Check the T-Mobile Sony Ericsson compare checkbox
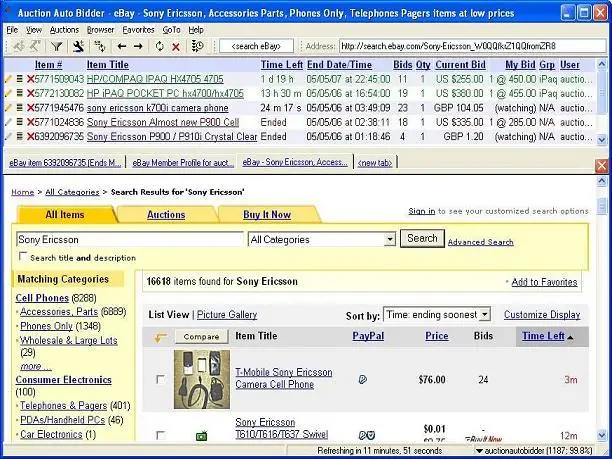 coord(160,379)
